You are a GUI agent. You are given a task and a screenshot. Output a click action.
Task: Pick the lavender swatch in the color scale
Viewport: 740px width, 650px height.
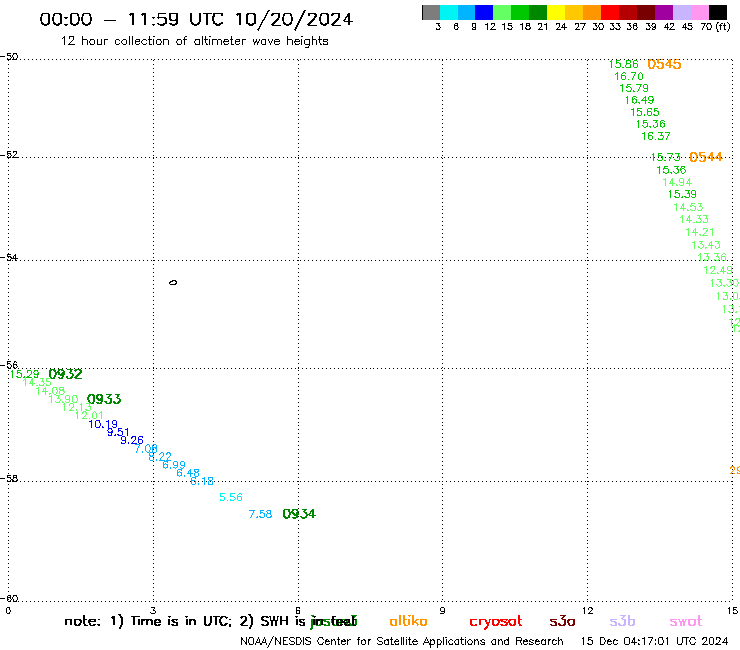click(681, 12)
